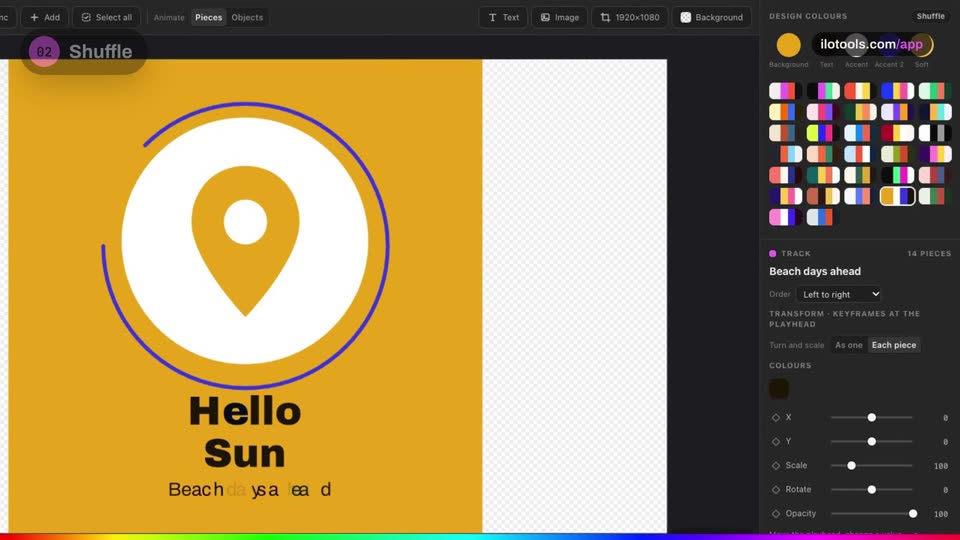Set Turn and scale to As one
Screen dimensions: 960x540
(848, 345)
